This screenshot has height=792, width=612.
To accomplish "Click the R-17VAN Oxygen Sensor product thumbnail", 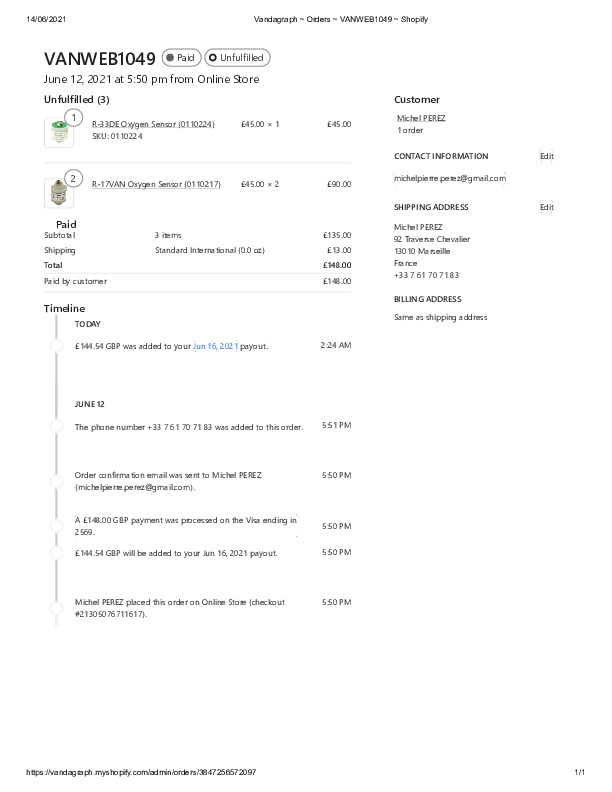I will [58, 192].
